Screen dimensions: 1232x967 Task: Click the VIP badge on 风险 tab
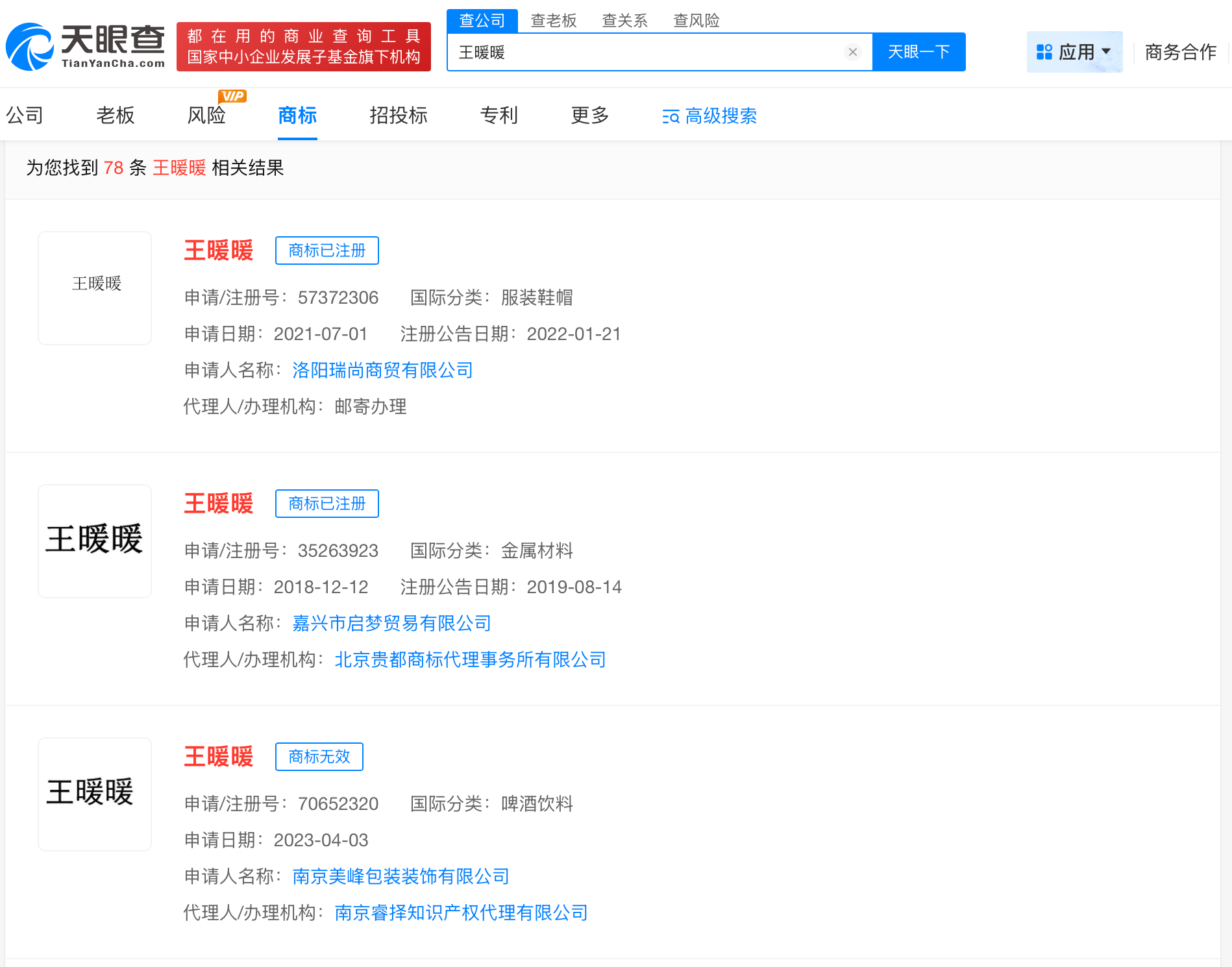point(233,95)
